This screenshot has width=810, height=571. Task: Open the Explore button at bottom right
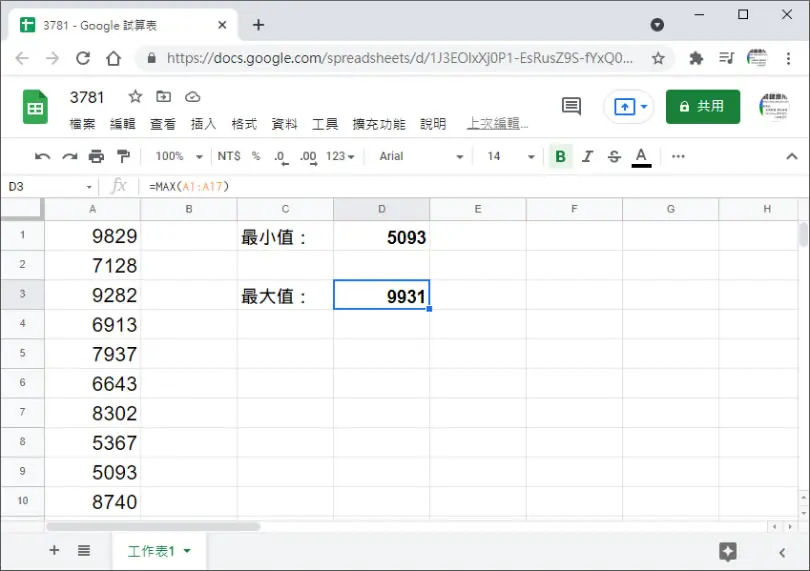728,552
